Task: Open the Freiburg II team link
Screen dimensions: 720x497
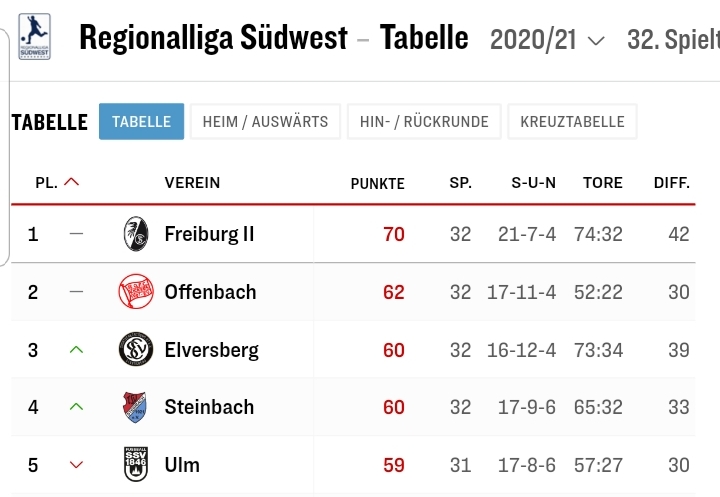Action: 209,234
